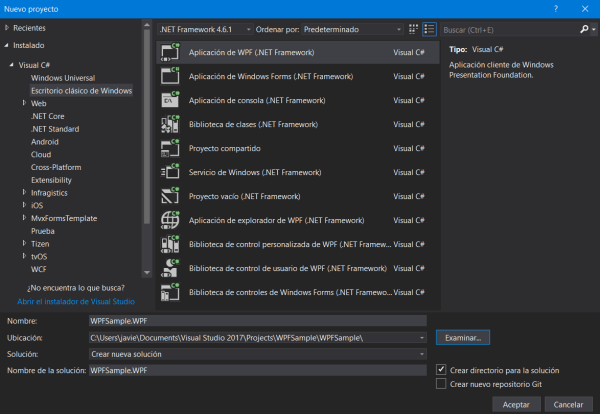The image size is (600, 414).
Task: Pick the Proyecto compartido icon
Action: pyautogui.click(x=169, y=148)
